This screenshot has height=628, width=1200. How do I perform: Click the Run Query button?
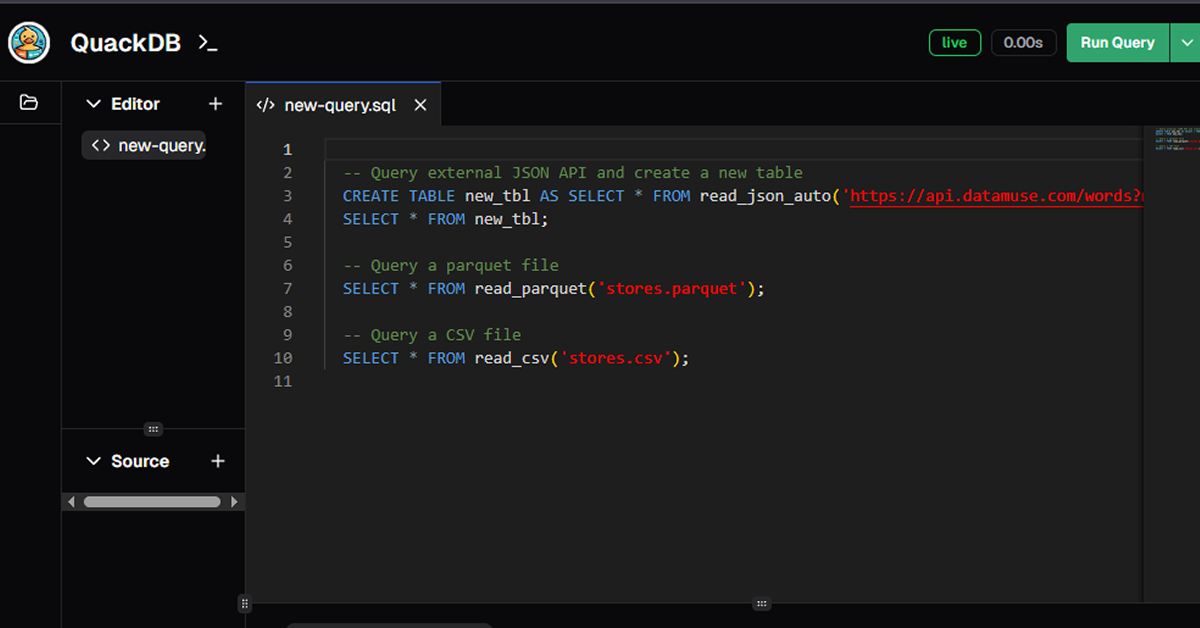tap(1117, 43)
